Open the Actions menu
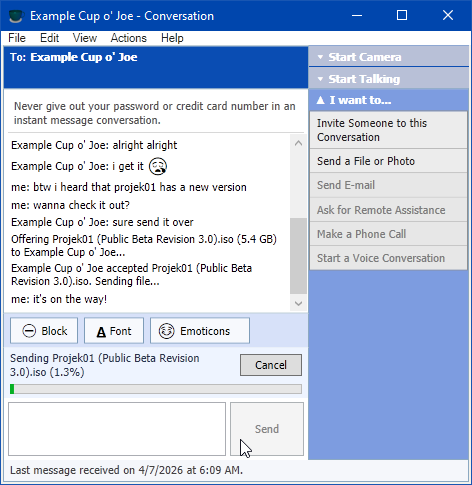The width and height of the screenshot is (472, 485). pyautogui.click(x=129, y=38)
